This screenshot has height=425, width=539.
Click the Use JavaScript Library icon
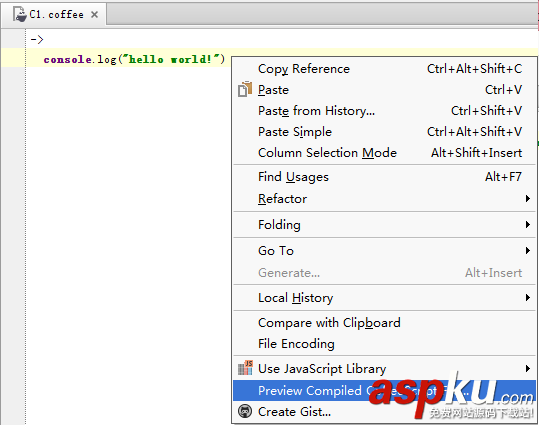[x=245, y=368]
